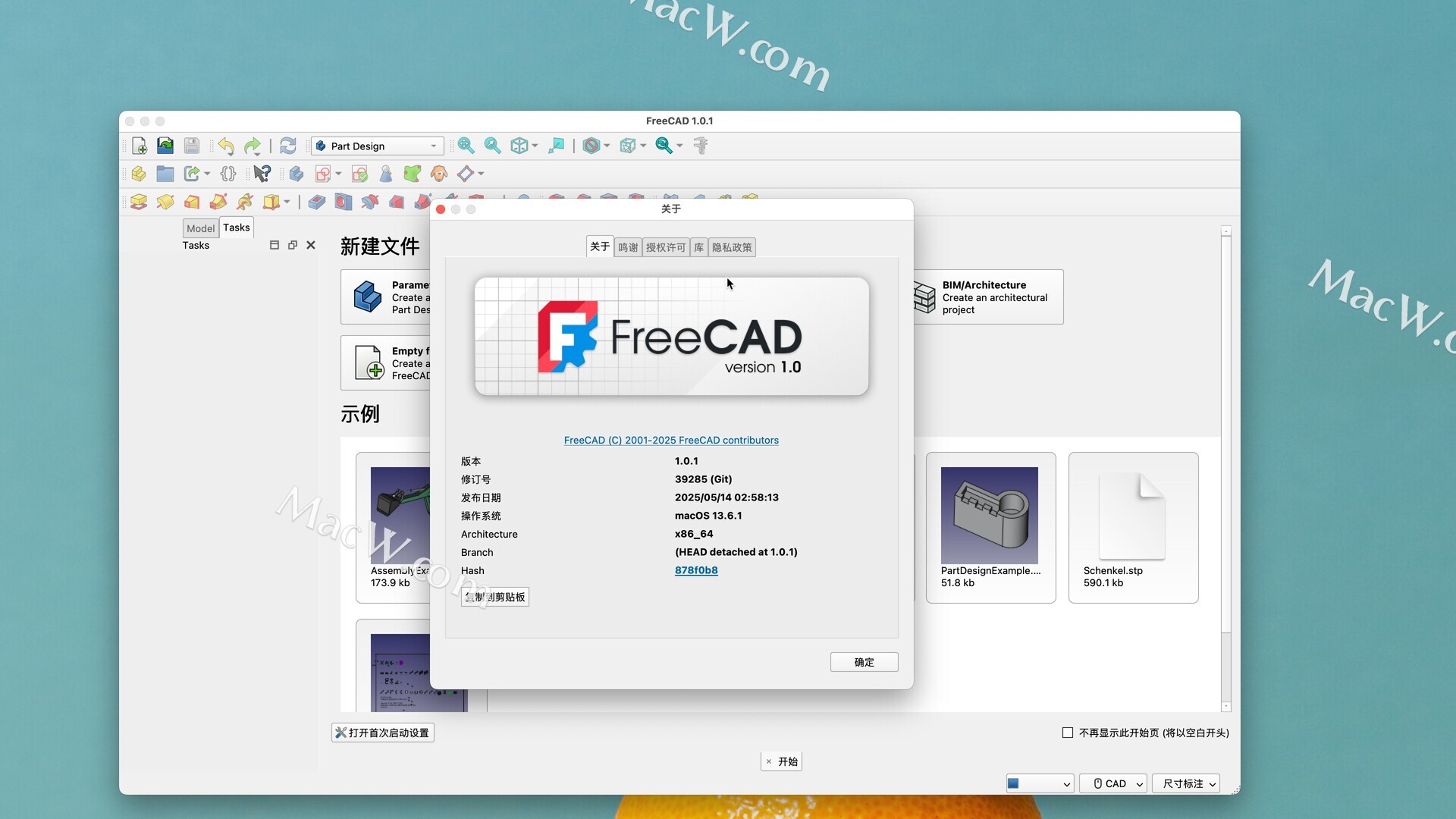Click the isometric view cube icon
The width and height of the screenshot is (1456, 819).
click(519, 146)
